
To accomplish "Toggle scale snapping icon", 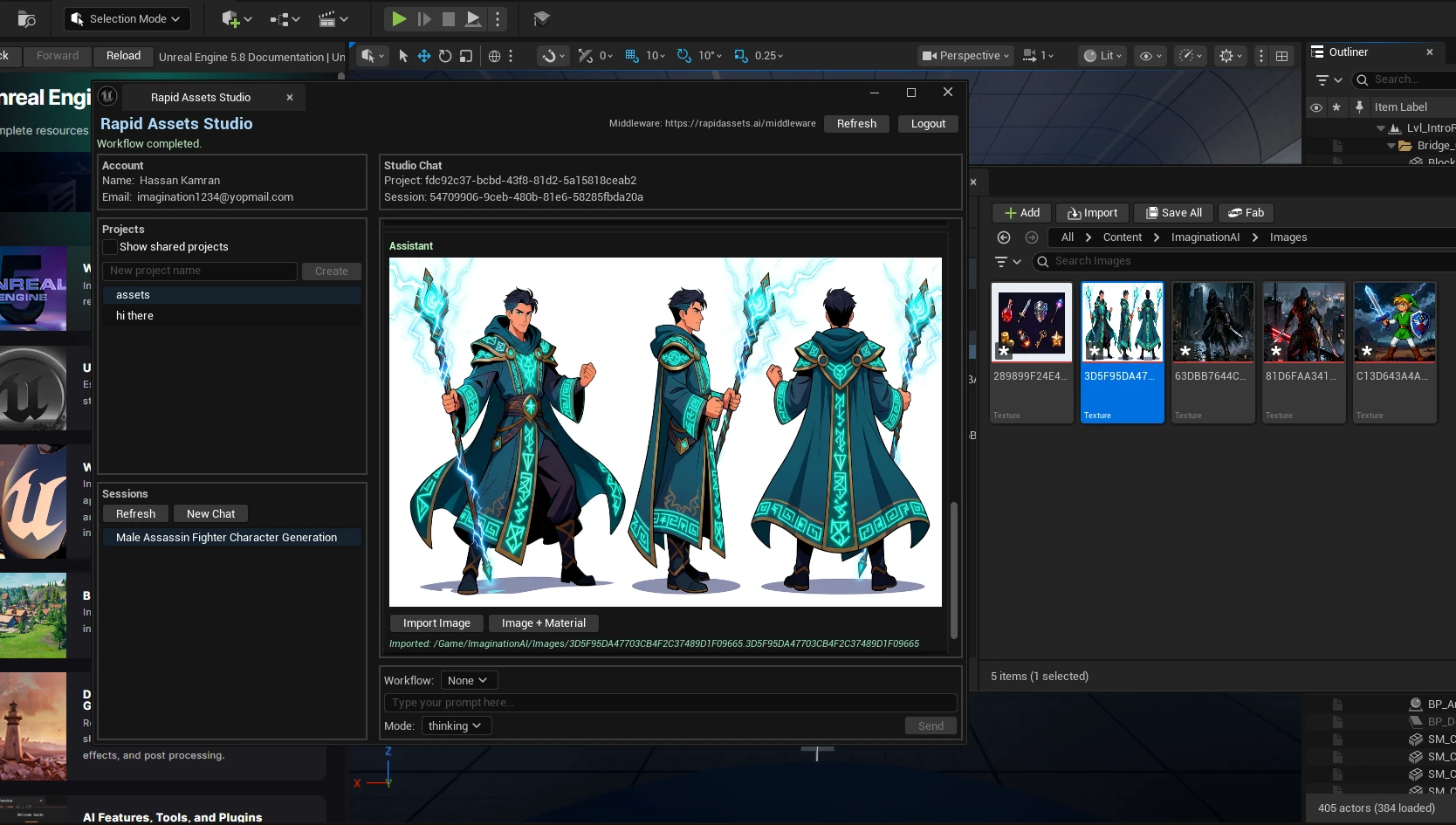I will tap(741, 56).
